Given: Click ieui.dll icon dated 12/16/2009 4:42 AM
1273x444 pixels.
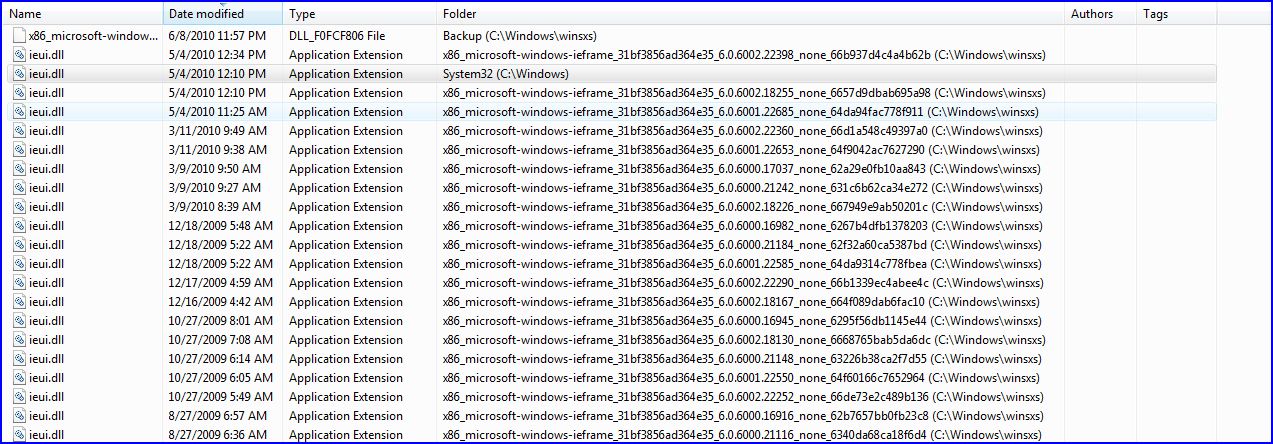Looking at the screenshot, I should tap(19, 302).
